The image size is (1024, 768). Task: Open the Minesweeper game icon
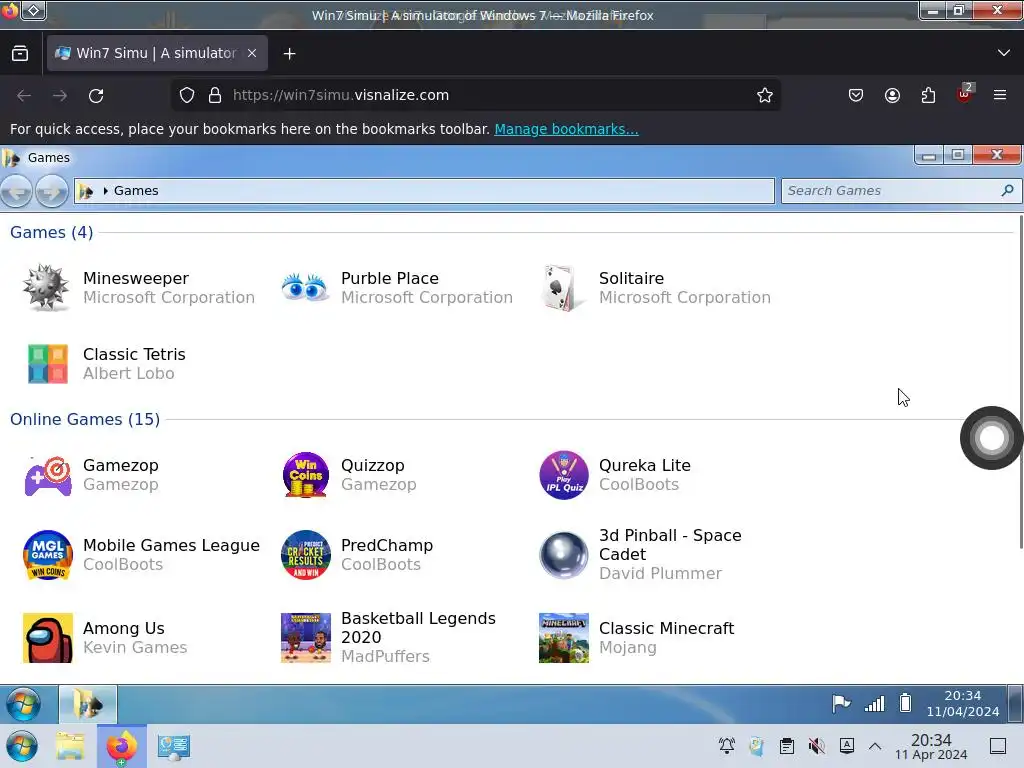(x=46, y=287)
